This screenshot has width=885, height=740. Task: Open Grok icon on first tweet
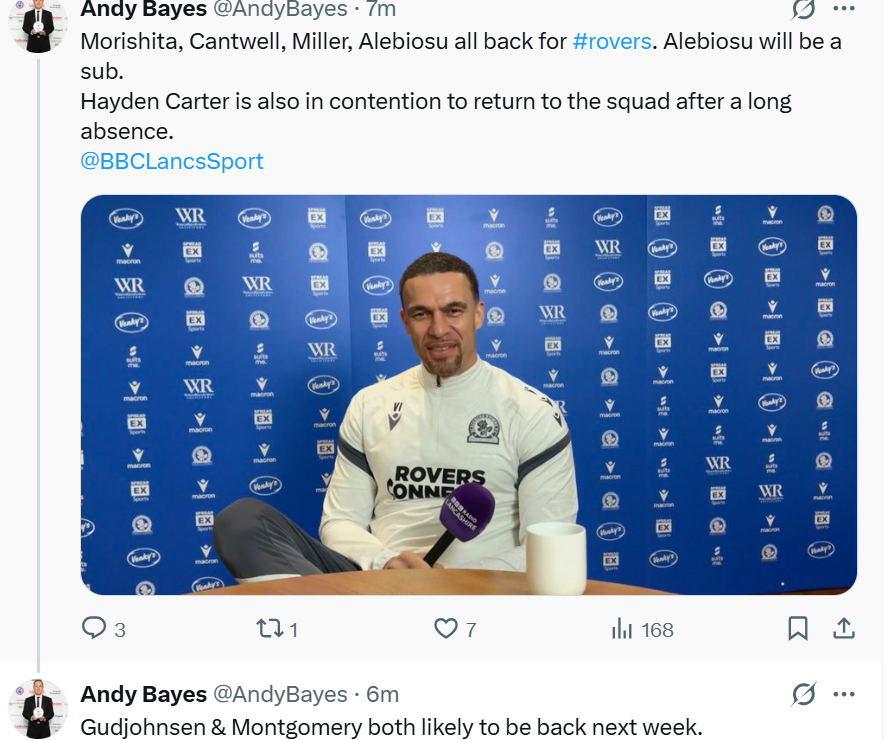coord(803,9)
